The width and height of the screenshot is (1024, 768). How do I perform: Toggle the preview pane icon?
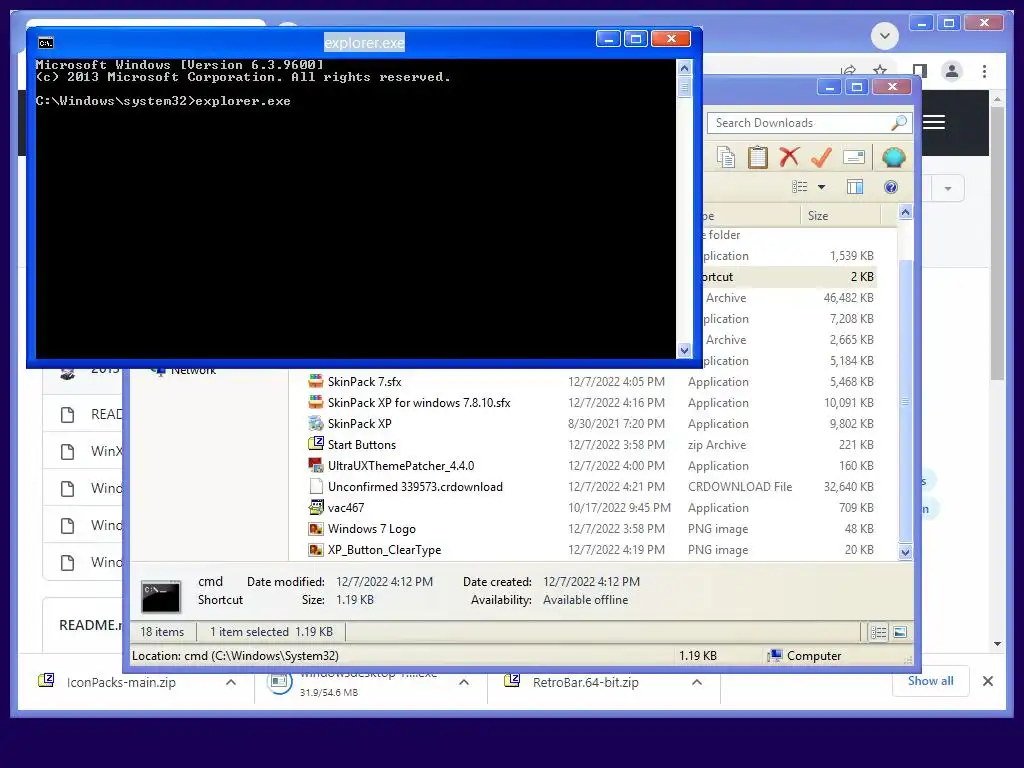(855, 187)
